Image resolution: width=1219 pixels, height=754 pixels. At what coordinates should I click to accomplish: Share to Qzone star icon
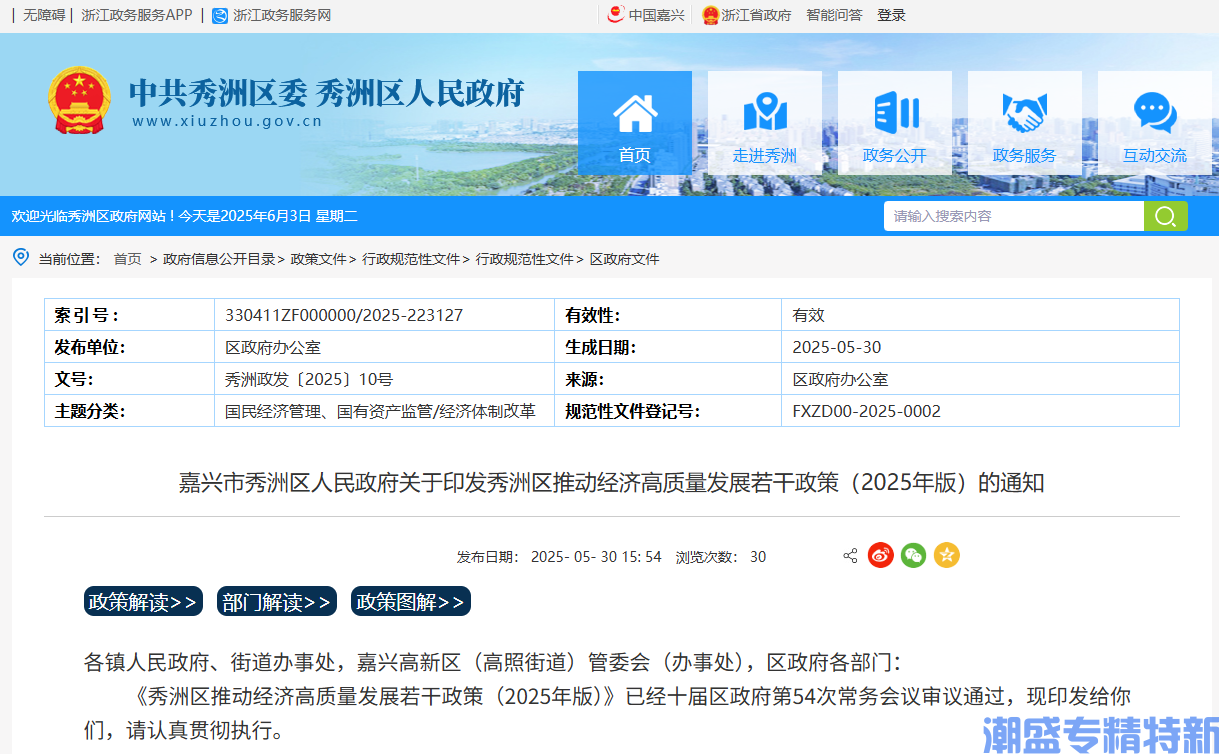click(946, 555)
